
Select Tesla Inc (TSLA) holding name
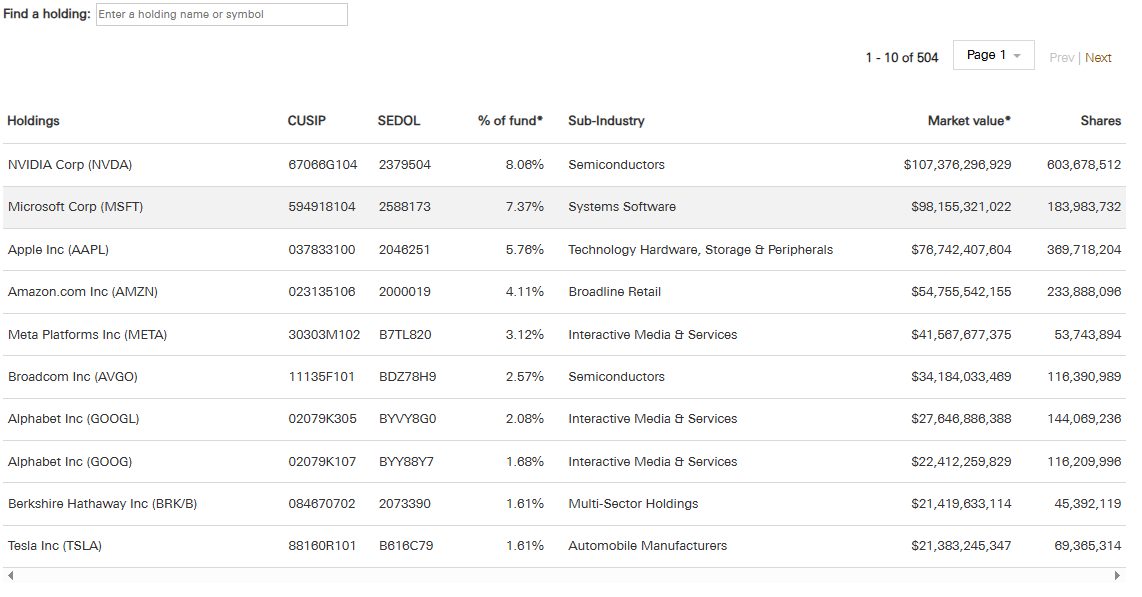pyautogui.click(x=55, y=546)
